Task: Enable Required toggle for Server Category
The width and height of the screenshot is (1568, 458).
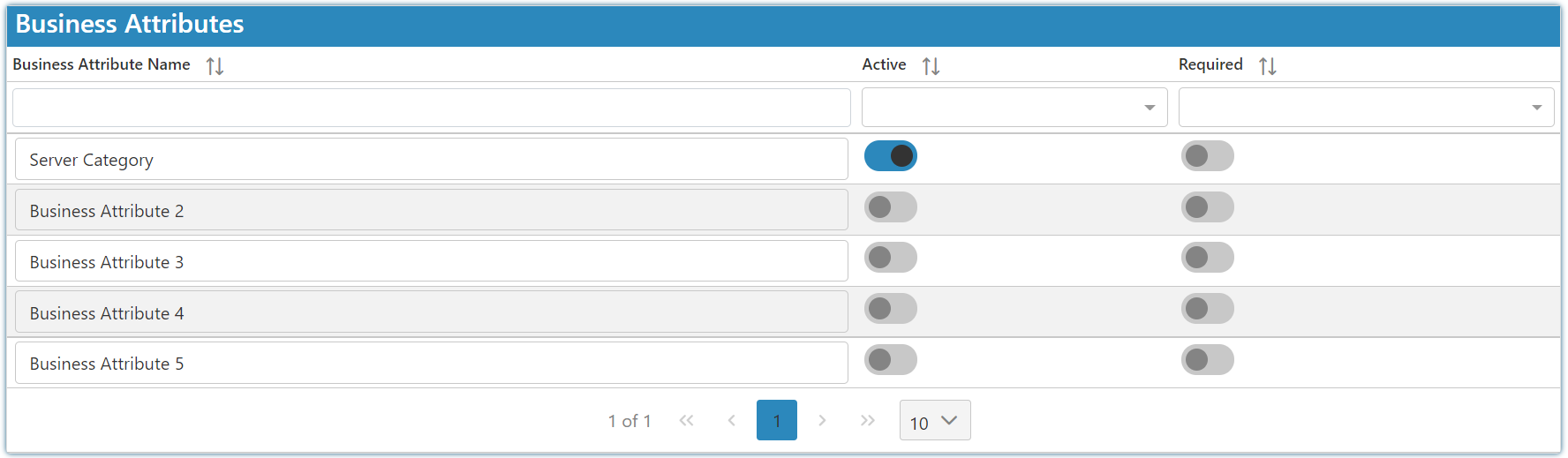Action: pos(1207,156)
